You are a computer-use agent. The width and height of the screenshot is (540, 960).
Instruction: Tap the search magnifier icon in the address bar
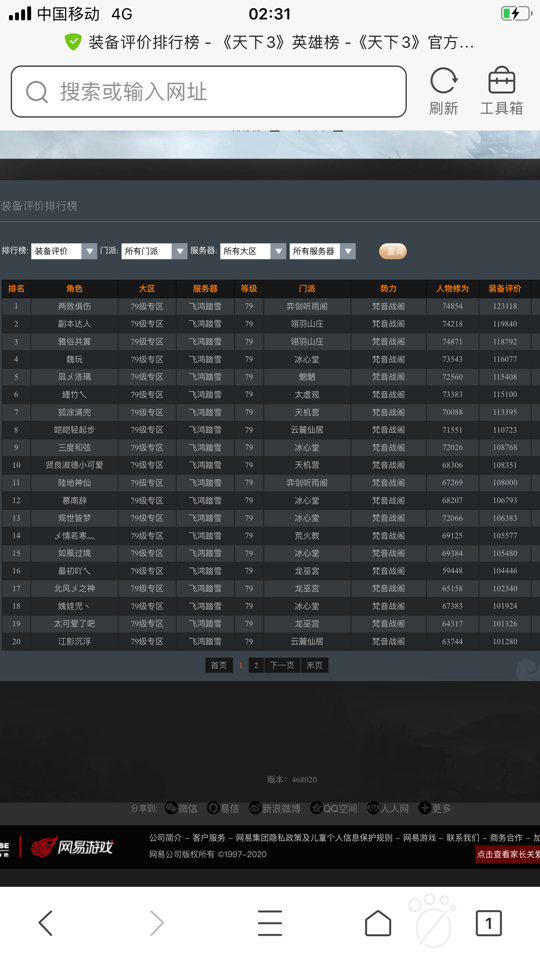point(37,92)
